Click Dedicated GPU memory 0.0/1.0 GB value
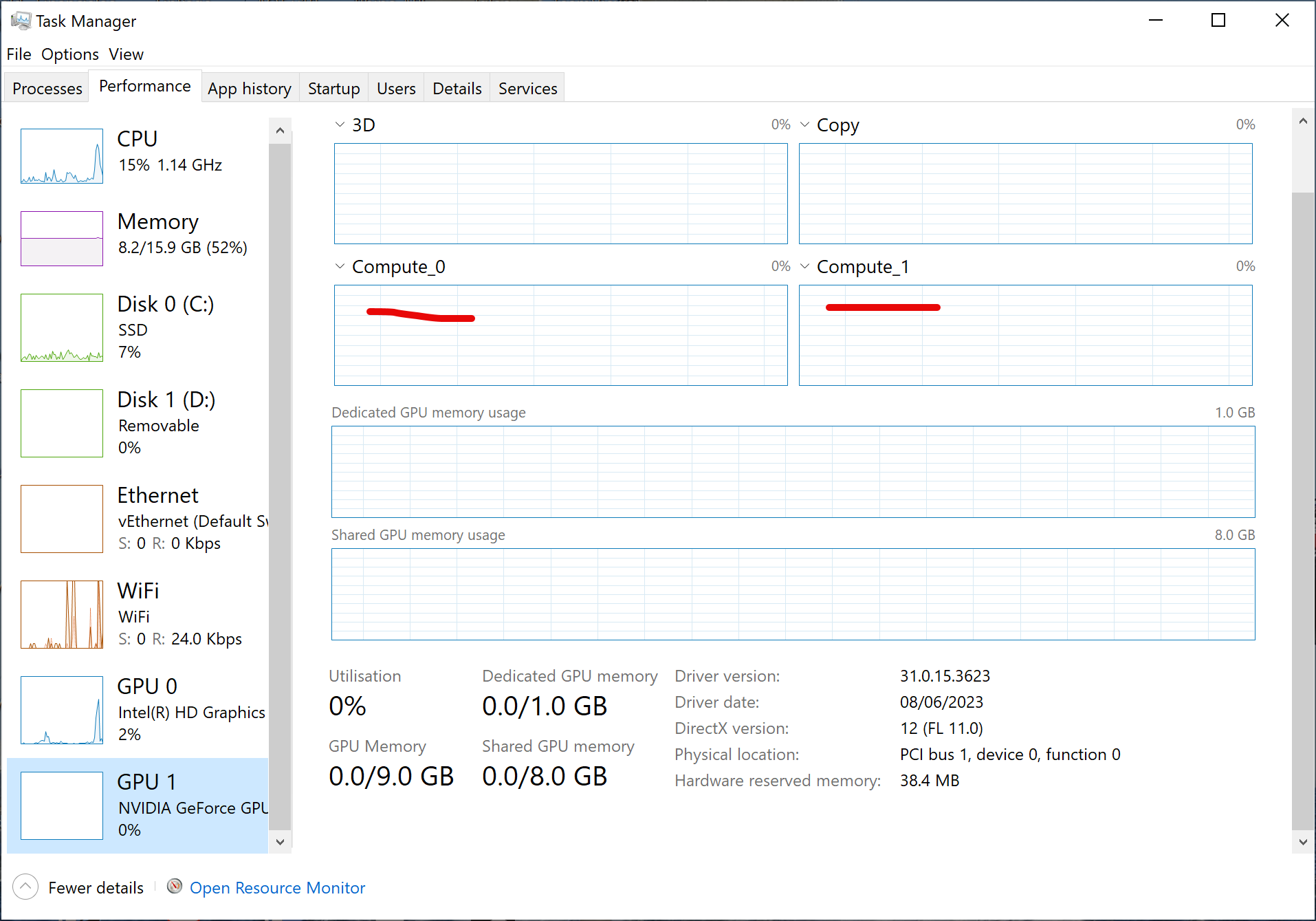The height and width of the screenshot is (921, 1316). click(545, 706)
